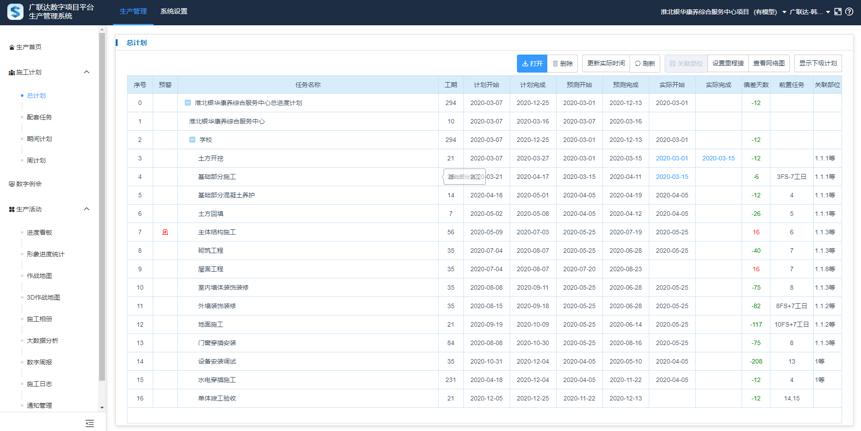Select the 地面施工 task name
This screenshot has height=431, width=861.
[x=211, y=324]
